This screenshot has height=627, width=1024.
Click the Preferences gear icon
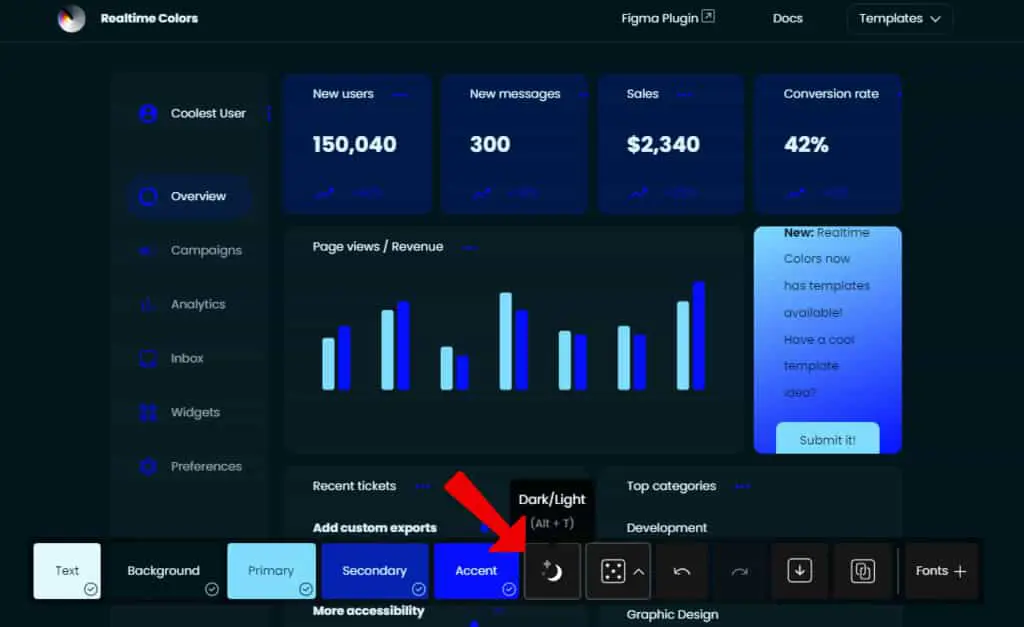click(x=148, y=466)
